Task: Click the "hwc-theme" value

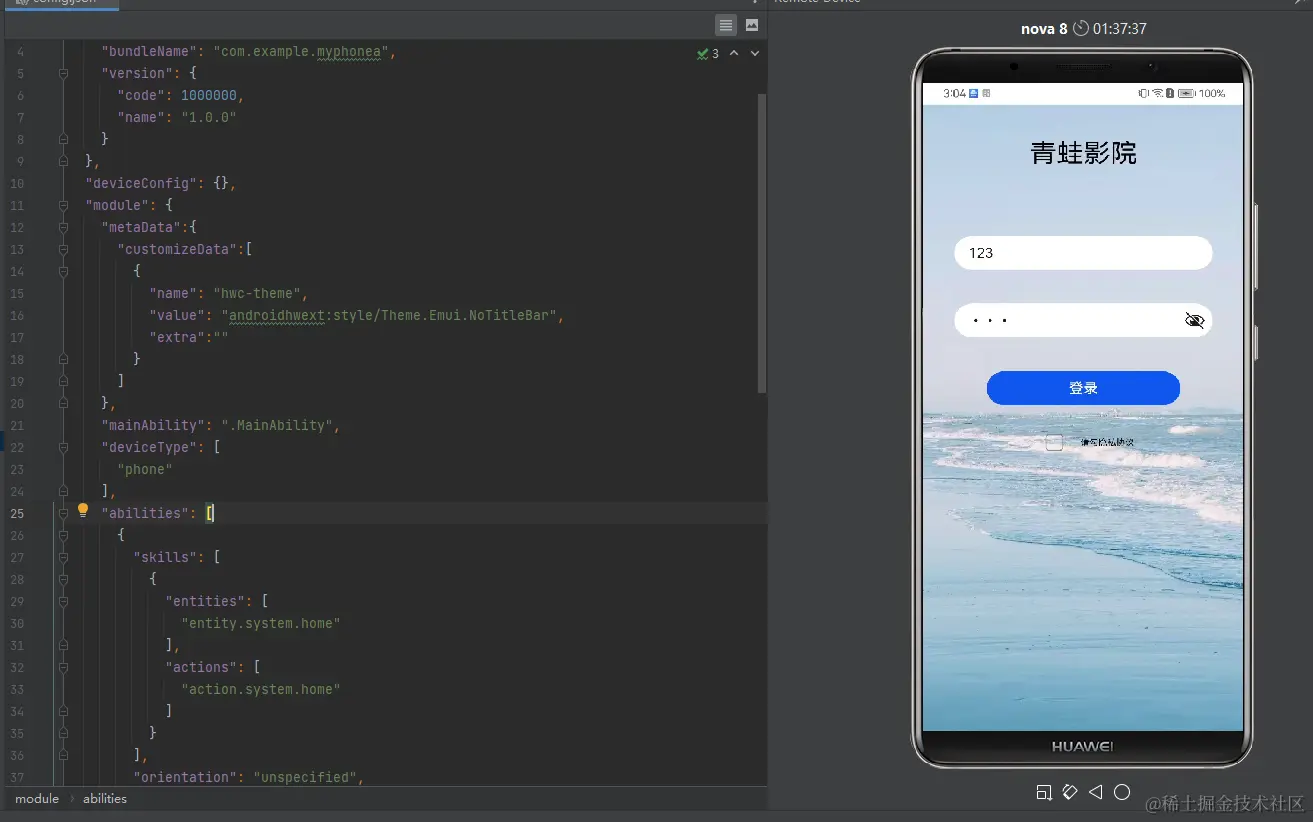Action: (257, 293)
